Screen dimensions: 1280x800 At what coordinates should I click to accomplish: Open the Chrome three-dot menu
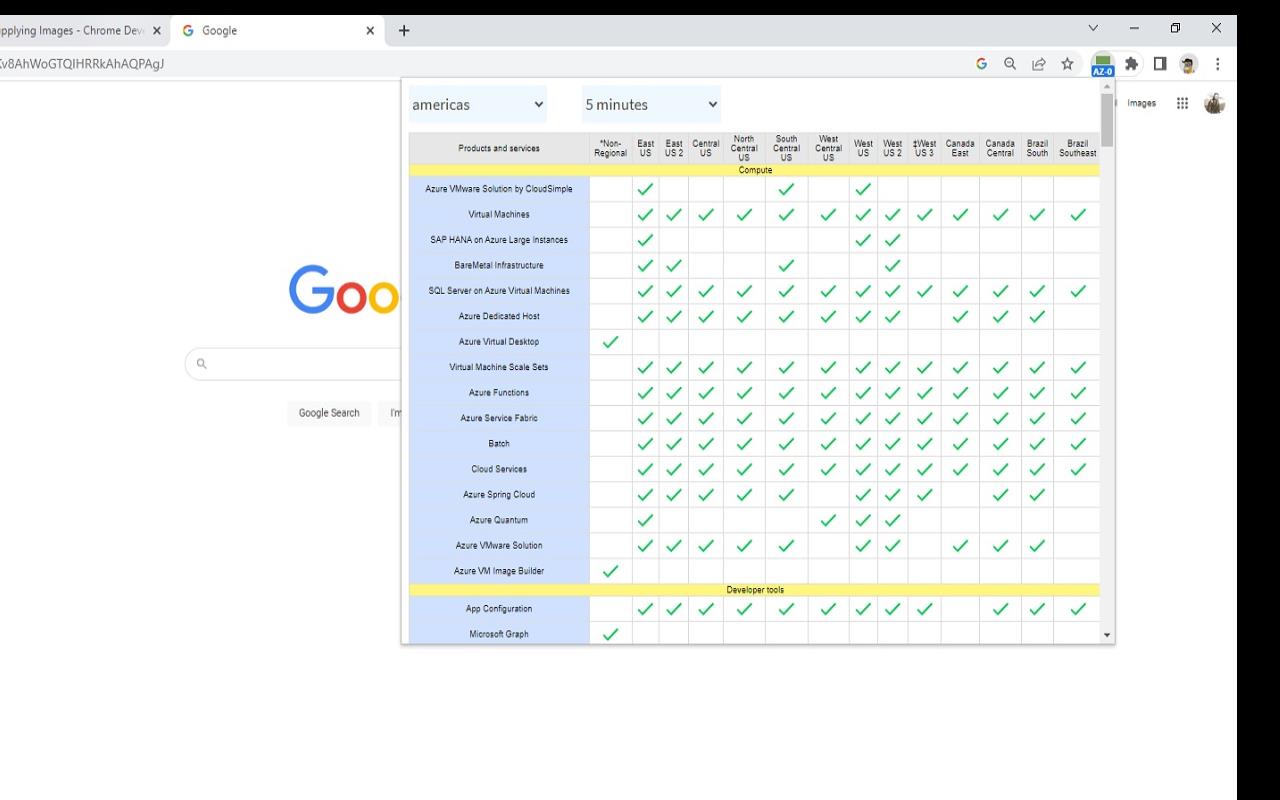pos(1217,64)
